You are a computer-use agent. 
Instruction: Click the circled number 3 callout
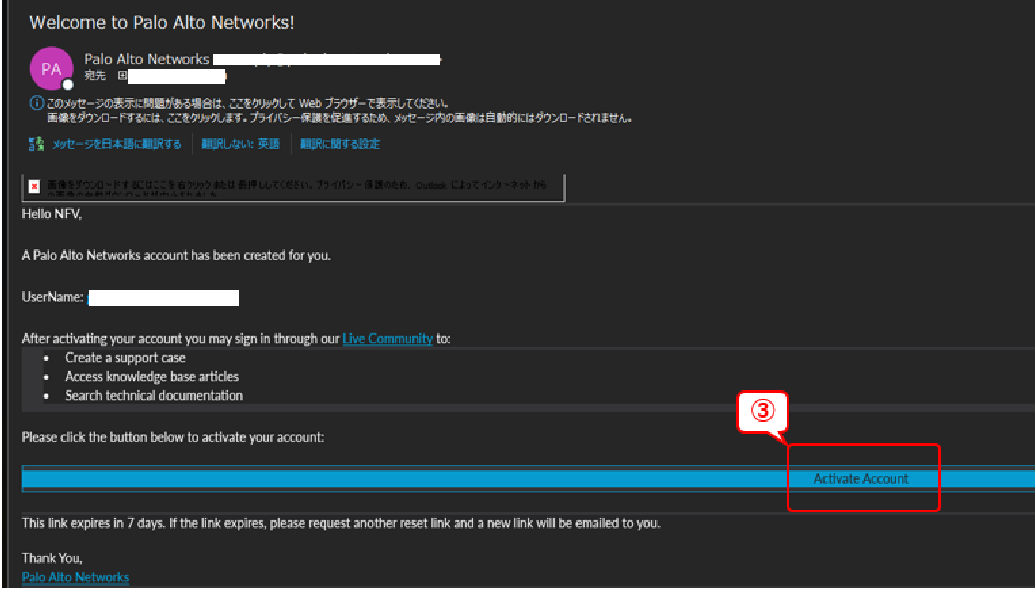pyautogui.click(x=763, y=411)
